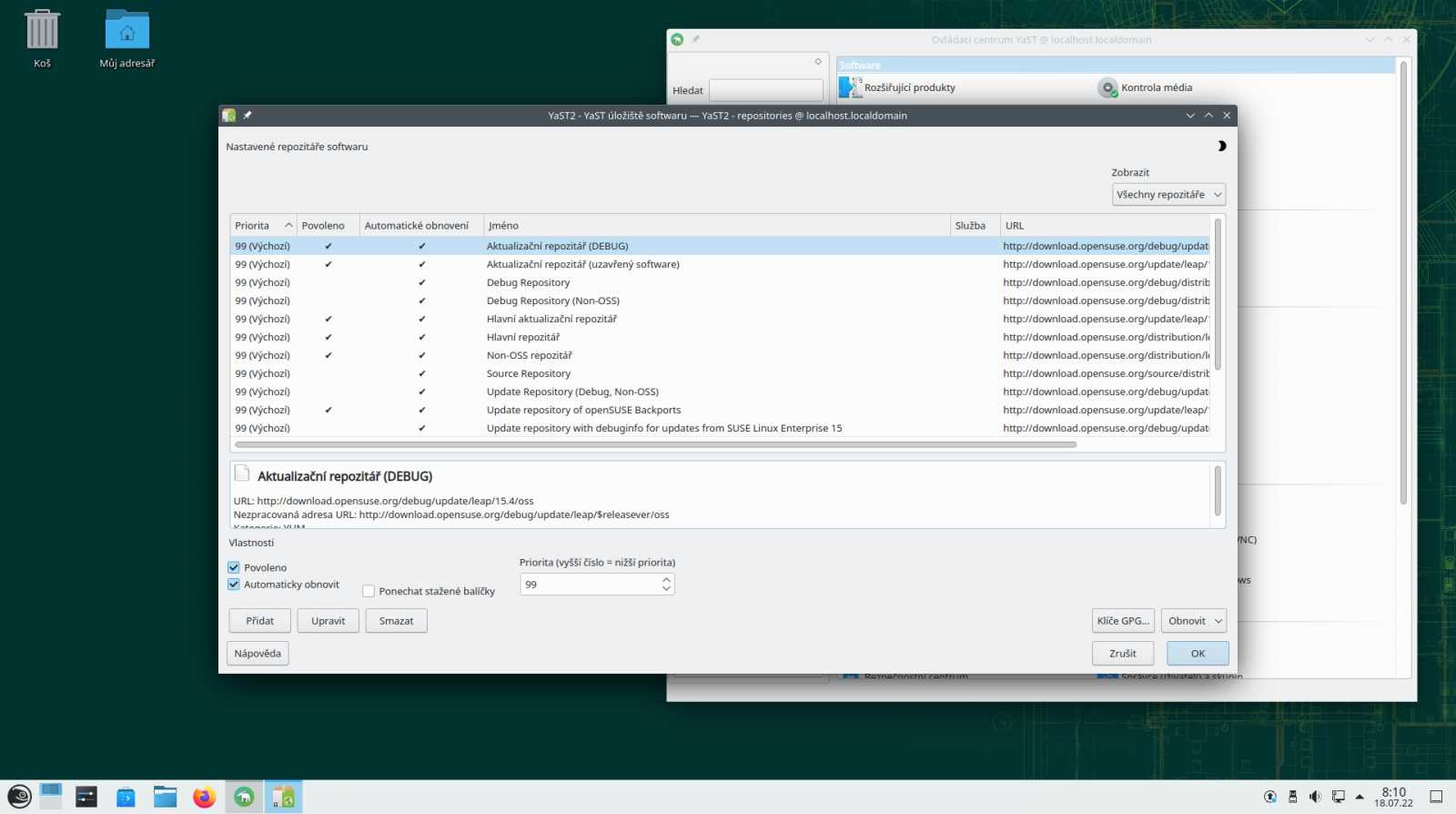
Task: Open the software updates tray icon
Action: pyautogui.click(x=1270, y=797)
